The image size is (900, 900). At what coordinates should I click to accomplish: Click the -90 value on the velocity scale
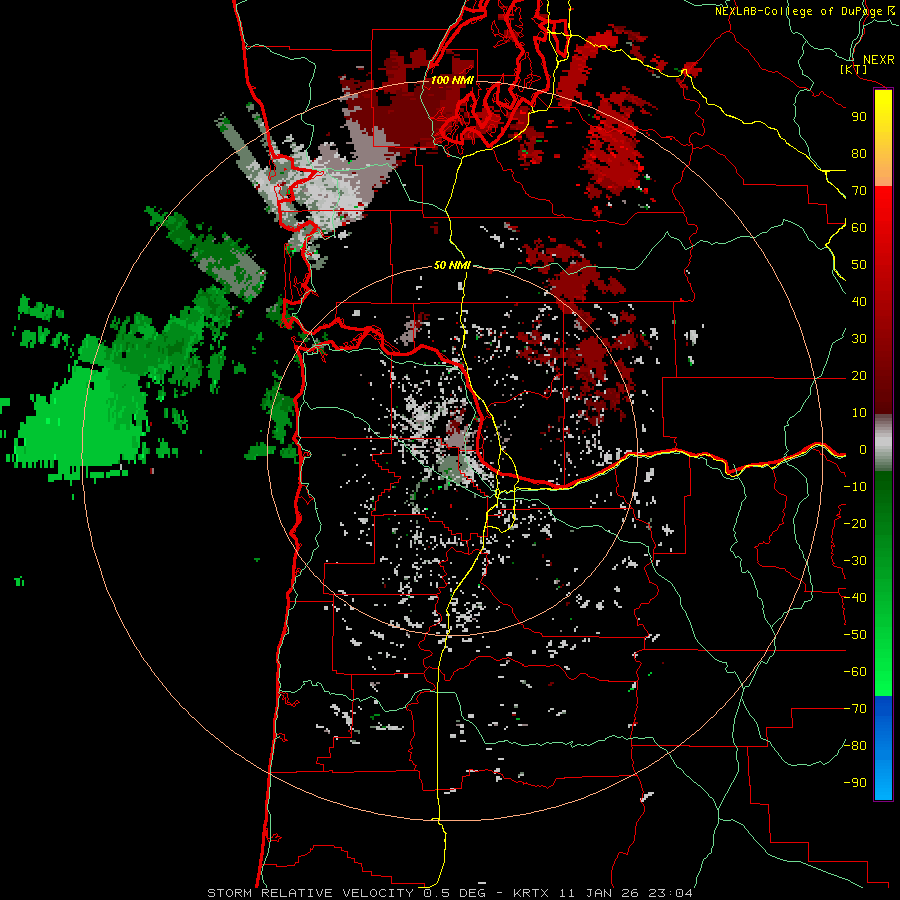[855, 783]
